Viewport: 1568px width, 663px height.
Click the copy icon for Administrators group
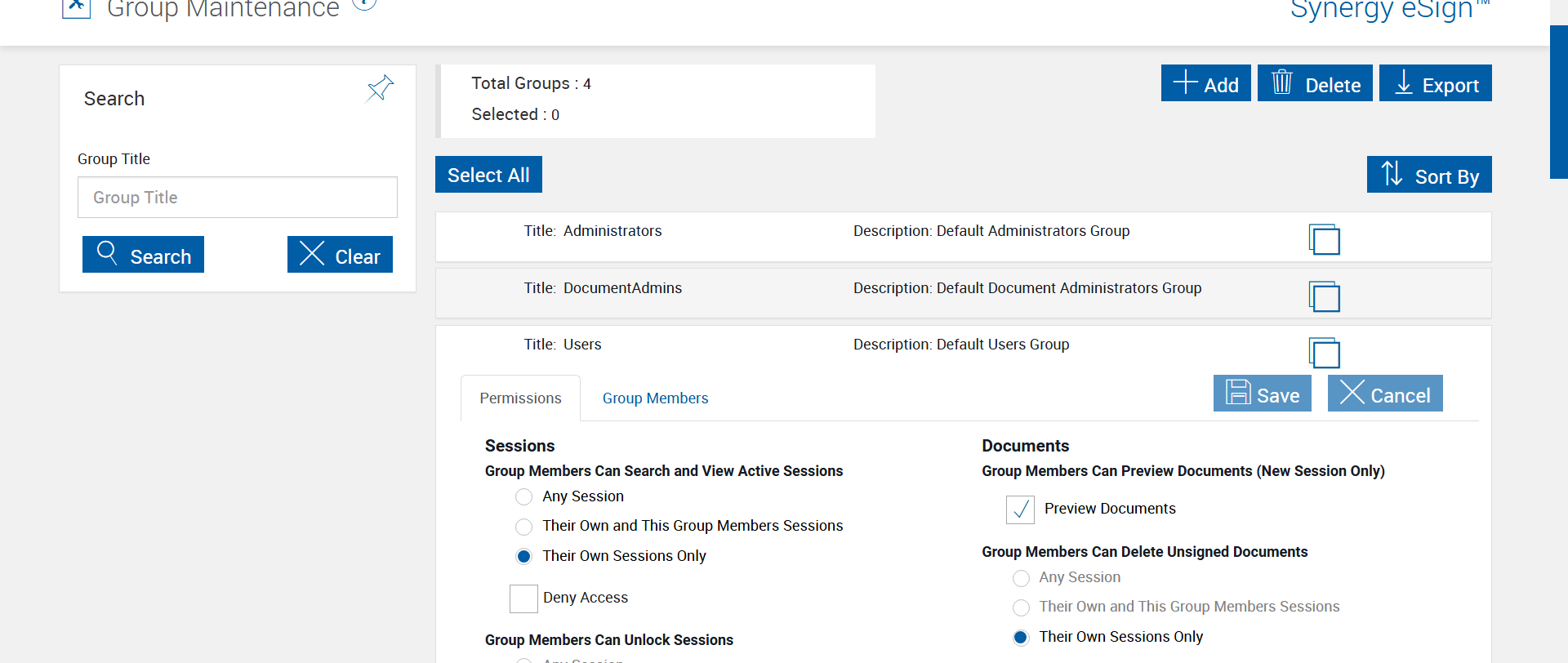click(x=1324, y=239)
